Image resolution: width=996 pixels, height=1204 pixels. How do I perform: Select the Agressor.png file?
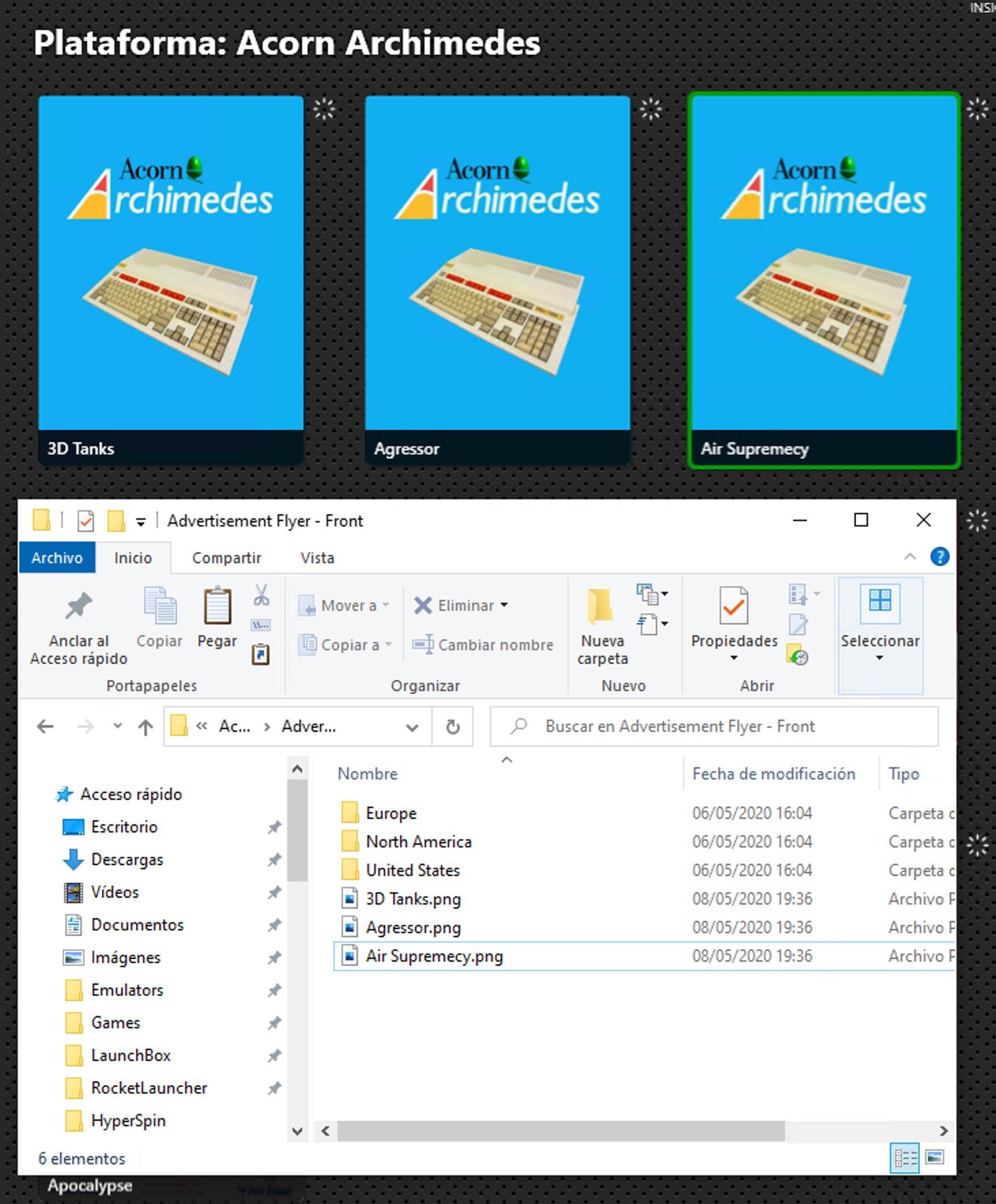413,927
